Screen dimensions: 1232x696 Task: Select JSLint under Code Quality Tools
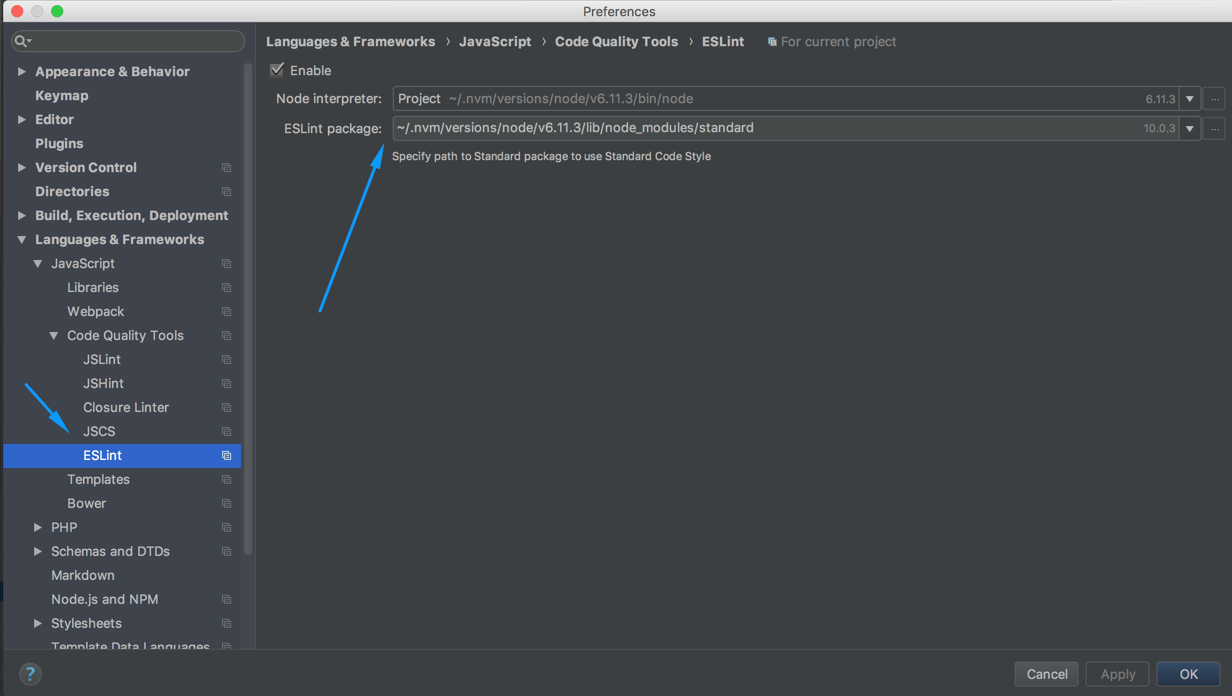pyautogui.click(x=102, y=360)
